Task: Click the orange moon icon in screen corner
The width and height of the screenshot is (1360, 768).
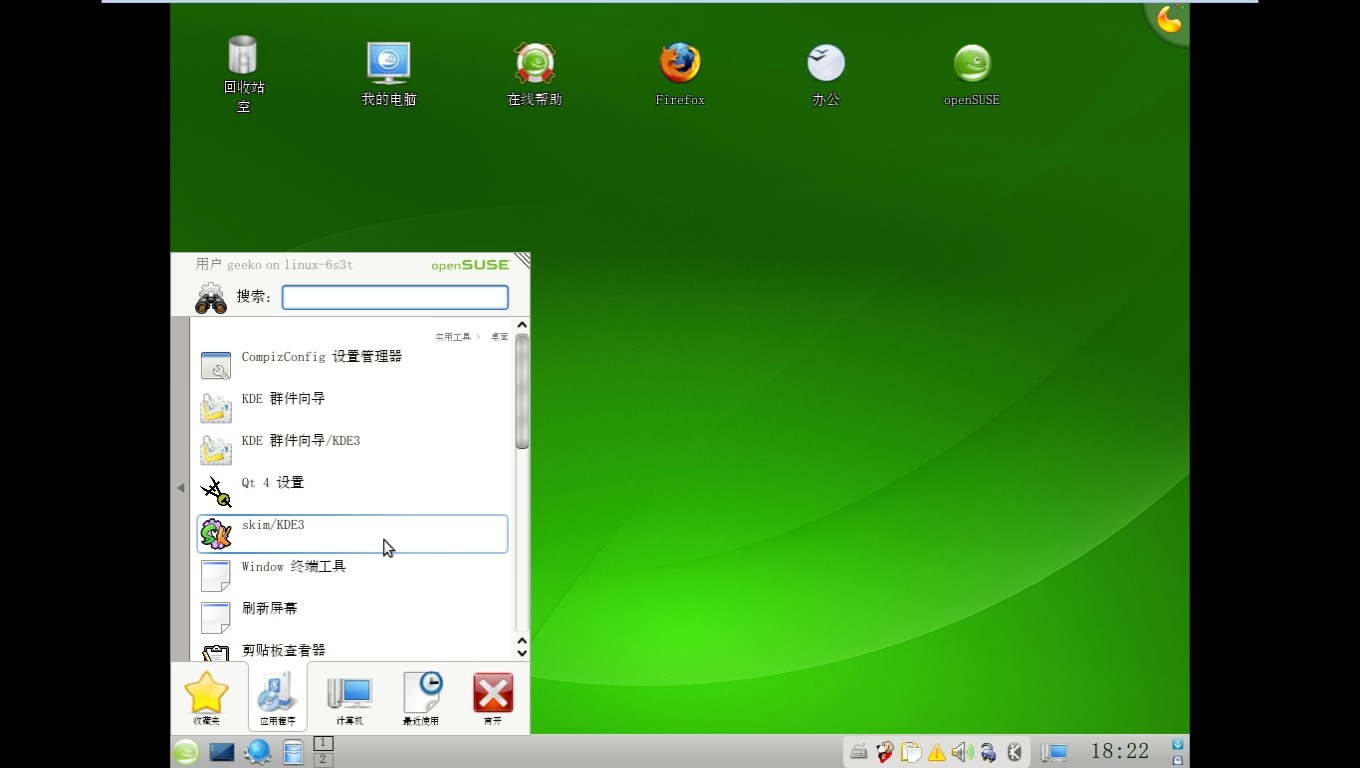Action: pos(1169,18)
